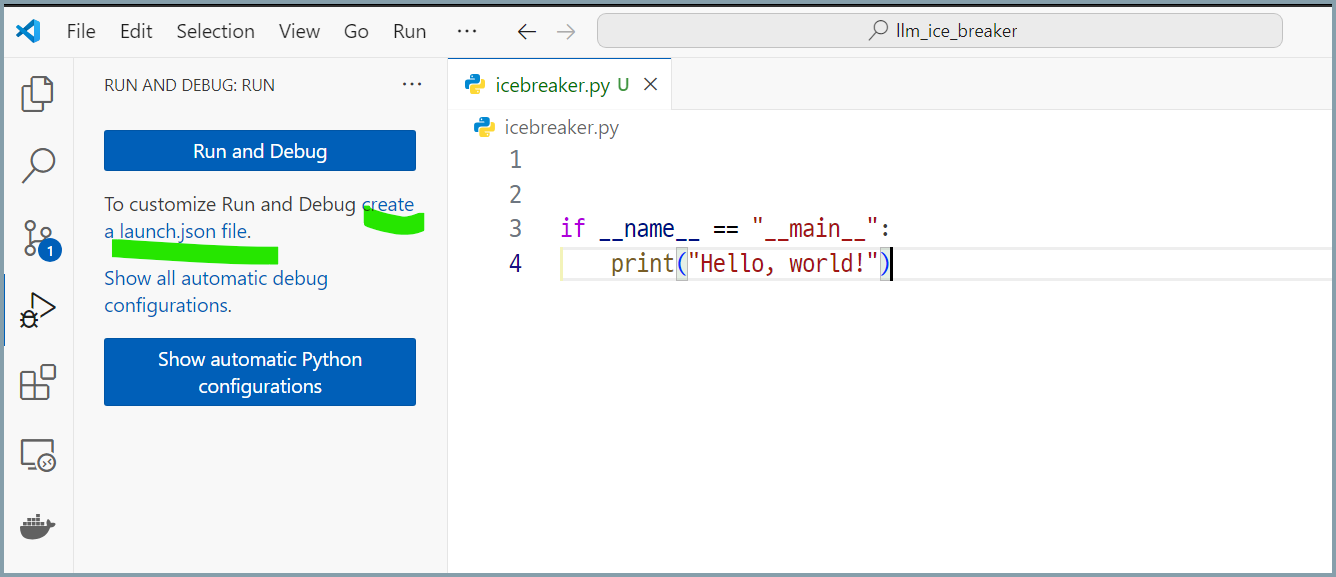Open Source Control view with pending change
The image size is (1336, 577).
[37, 237]
